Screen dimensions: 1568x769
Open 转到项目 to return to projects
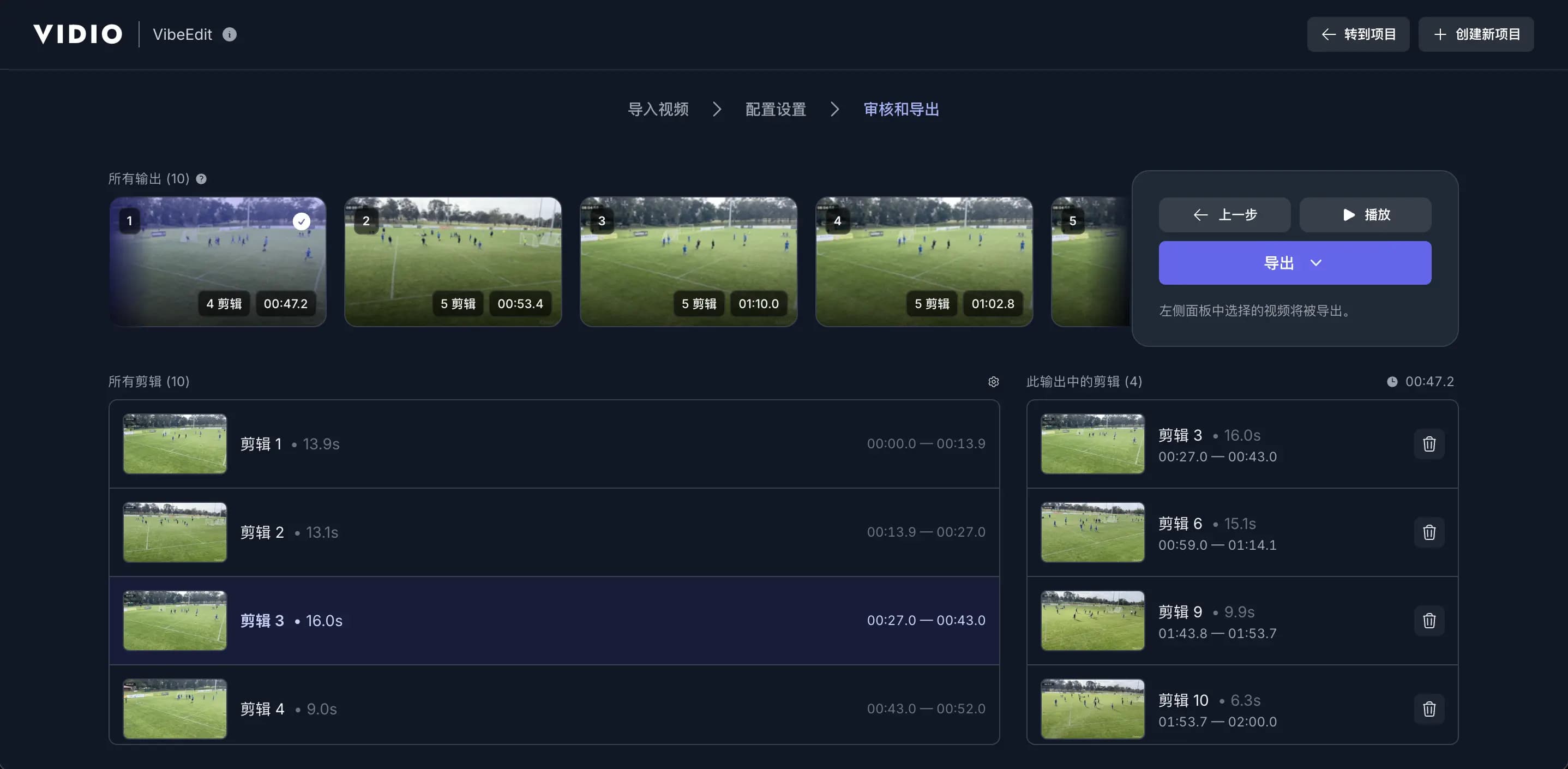point(1357,34)
